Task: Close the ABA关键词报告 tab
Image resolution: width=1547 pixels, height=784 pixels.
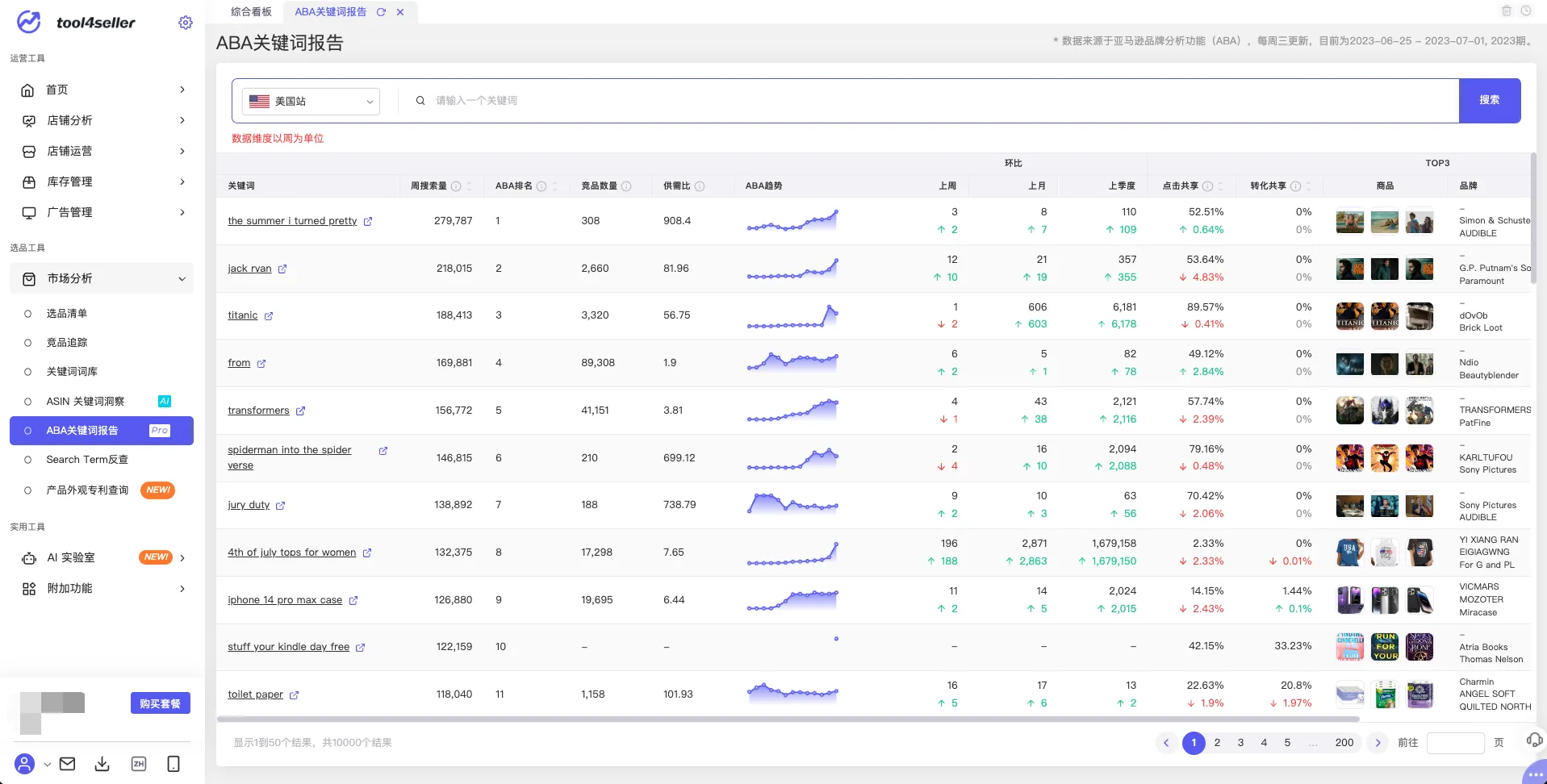Action: 400,12
